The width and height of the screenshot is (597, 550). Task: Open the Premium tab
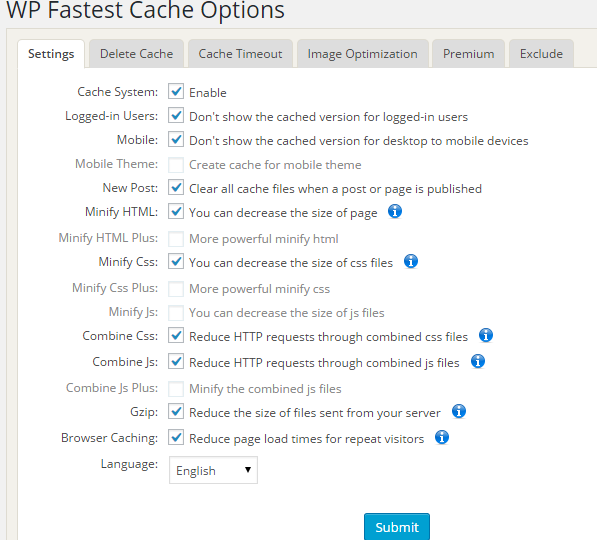468,54
